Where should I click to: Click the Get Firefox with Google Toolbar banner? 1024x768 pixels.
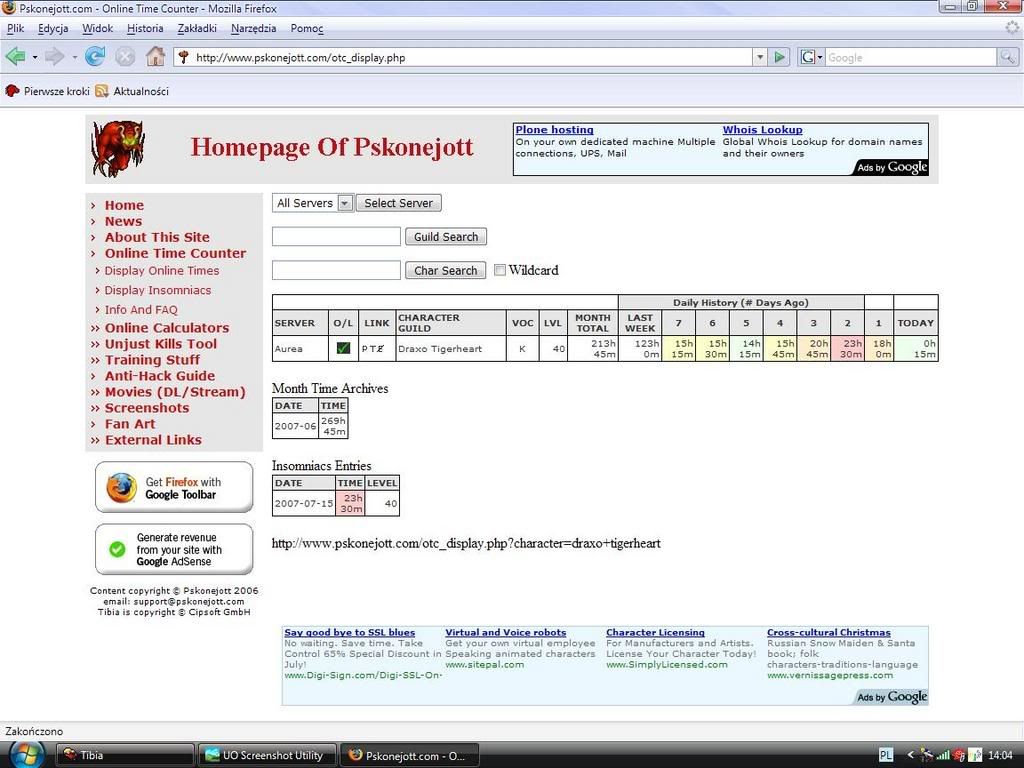(x=174, y=487)
